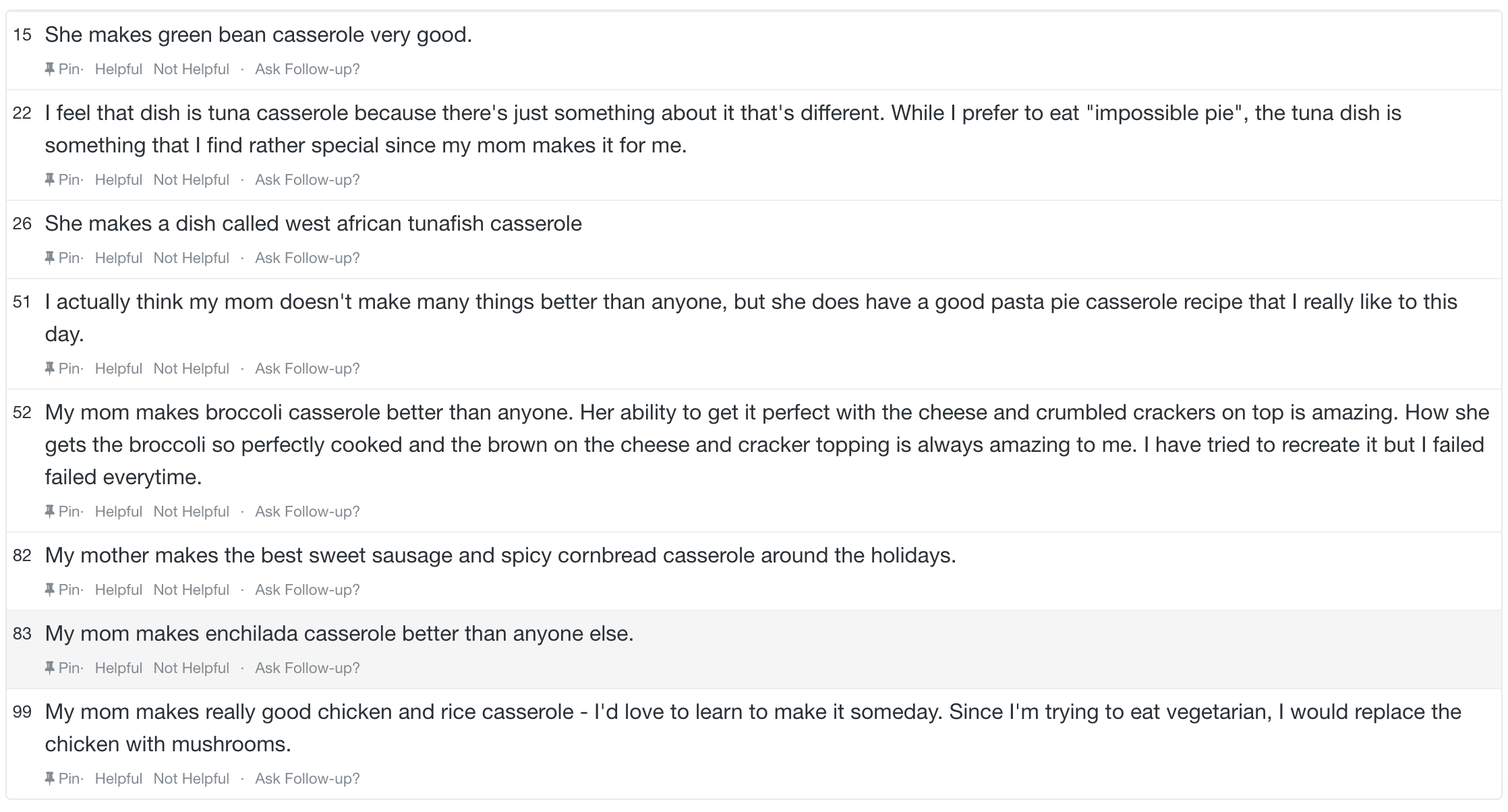1508x812 pixels.
Task: Mark response 22 as Not Helpful
Action: coord(191,179)
